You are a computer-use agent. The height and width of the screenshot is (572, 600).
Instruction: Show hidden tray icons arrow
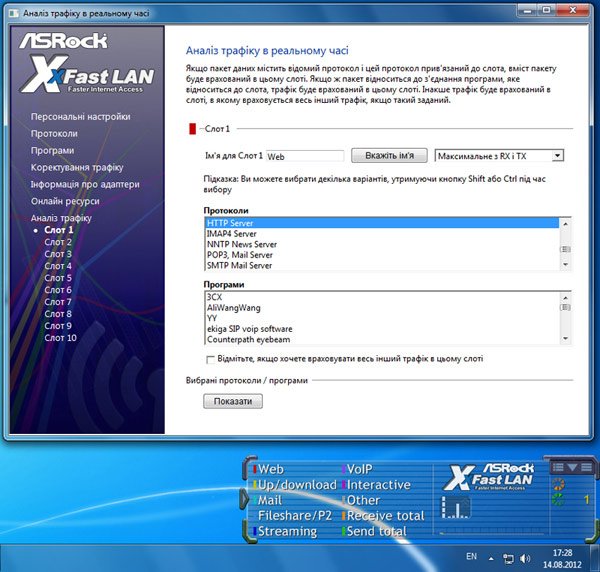click(491, 559)
